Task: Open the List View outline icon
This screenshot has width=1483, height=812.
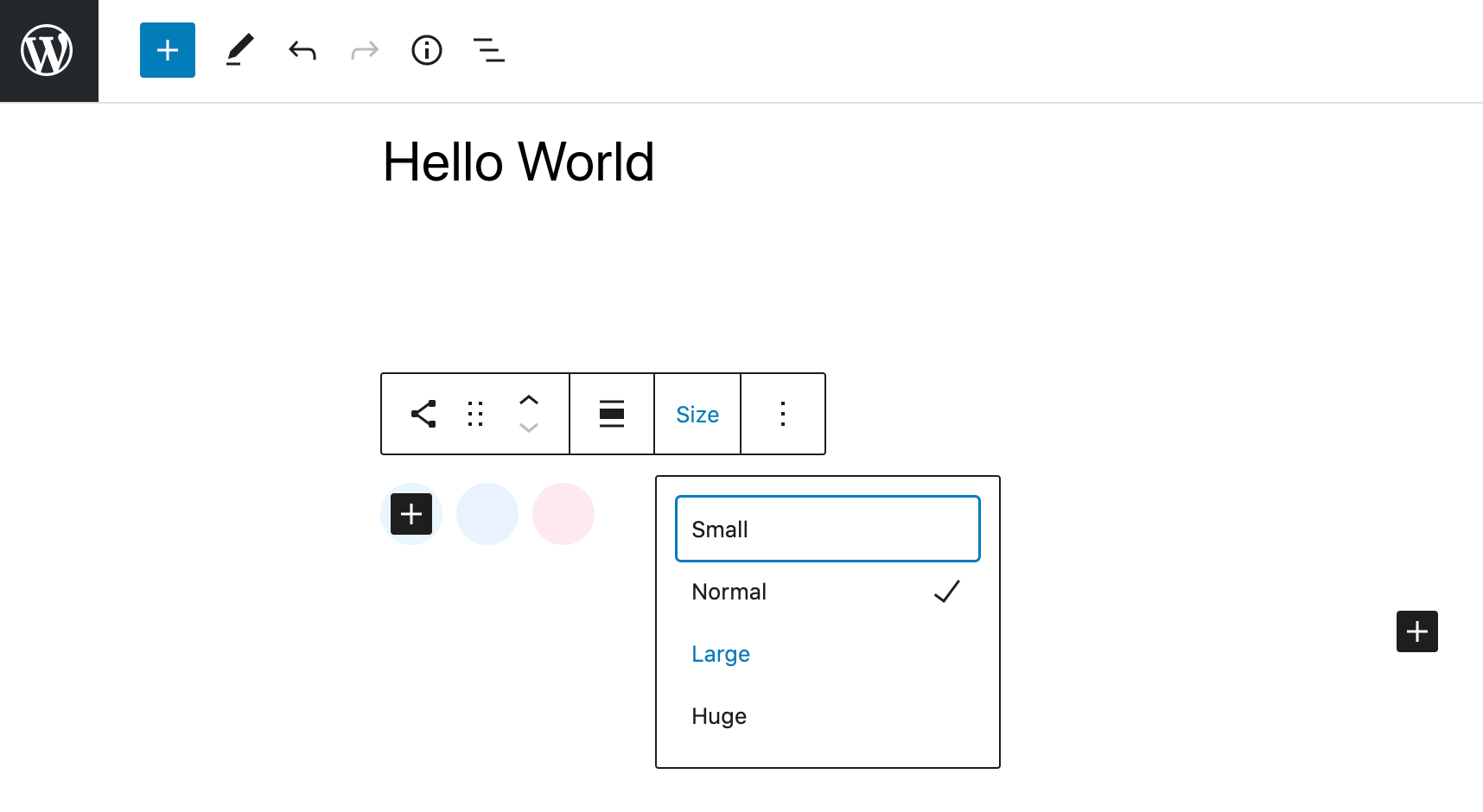Action: [x=489, y=51]
